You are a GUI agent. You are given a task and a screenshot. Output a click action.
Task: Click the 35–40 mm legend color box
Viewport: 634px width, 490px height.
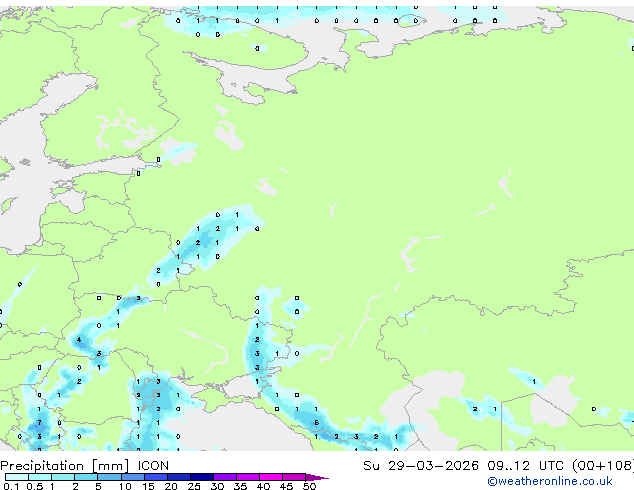[x=248, y=477]
